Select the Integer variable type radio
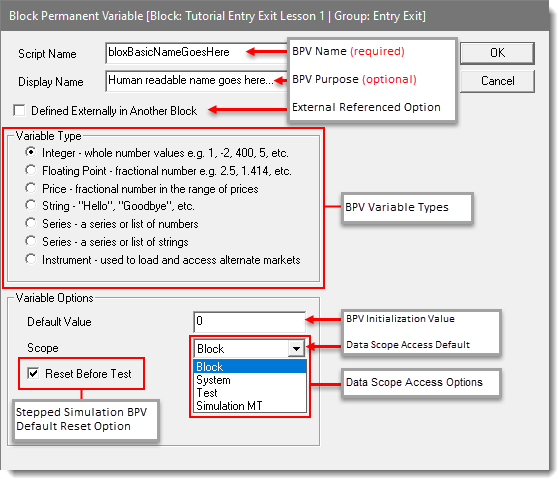 [31, 152]
